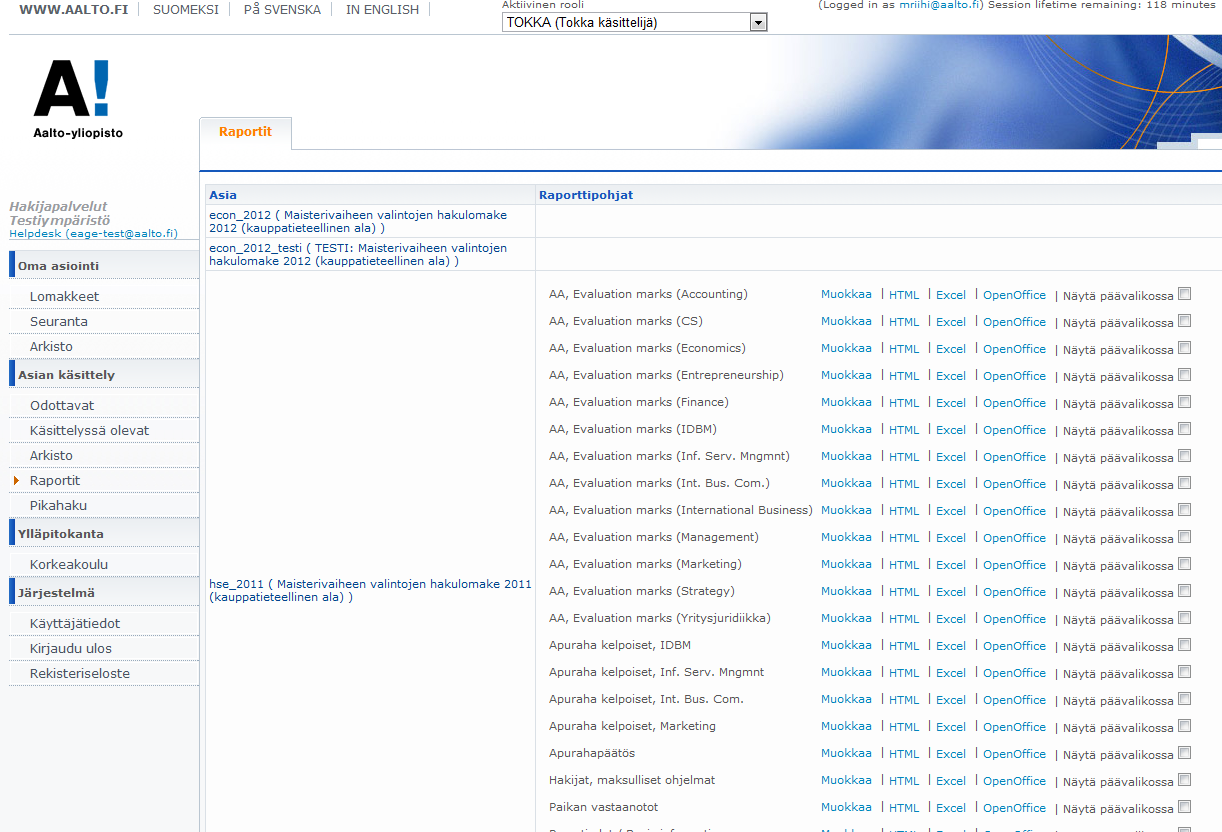This screenshot has height=832, width=1222.
Task: Click the Raporttipohjat column header
Action: [x=585, y=195]
